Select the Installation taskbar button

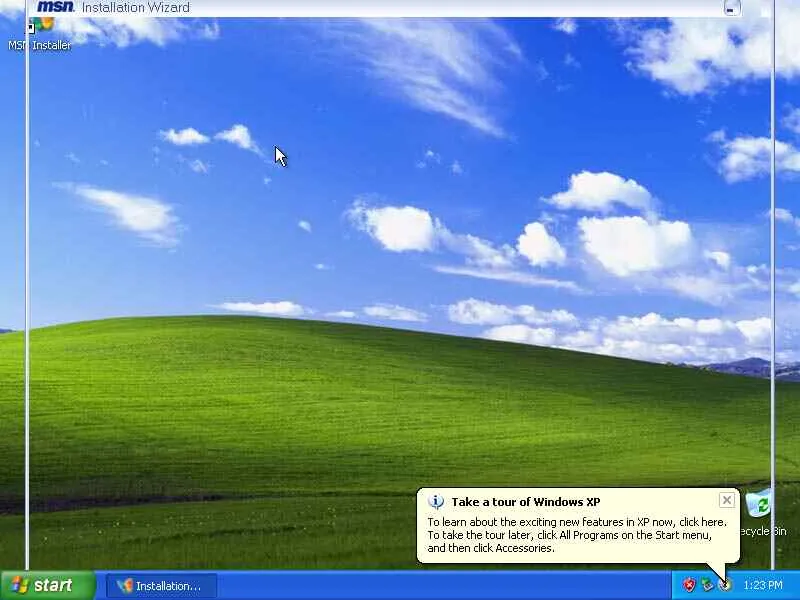click(x=161, y=586)
